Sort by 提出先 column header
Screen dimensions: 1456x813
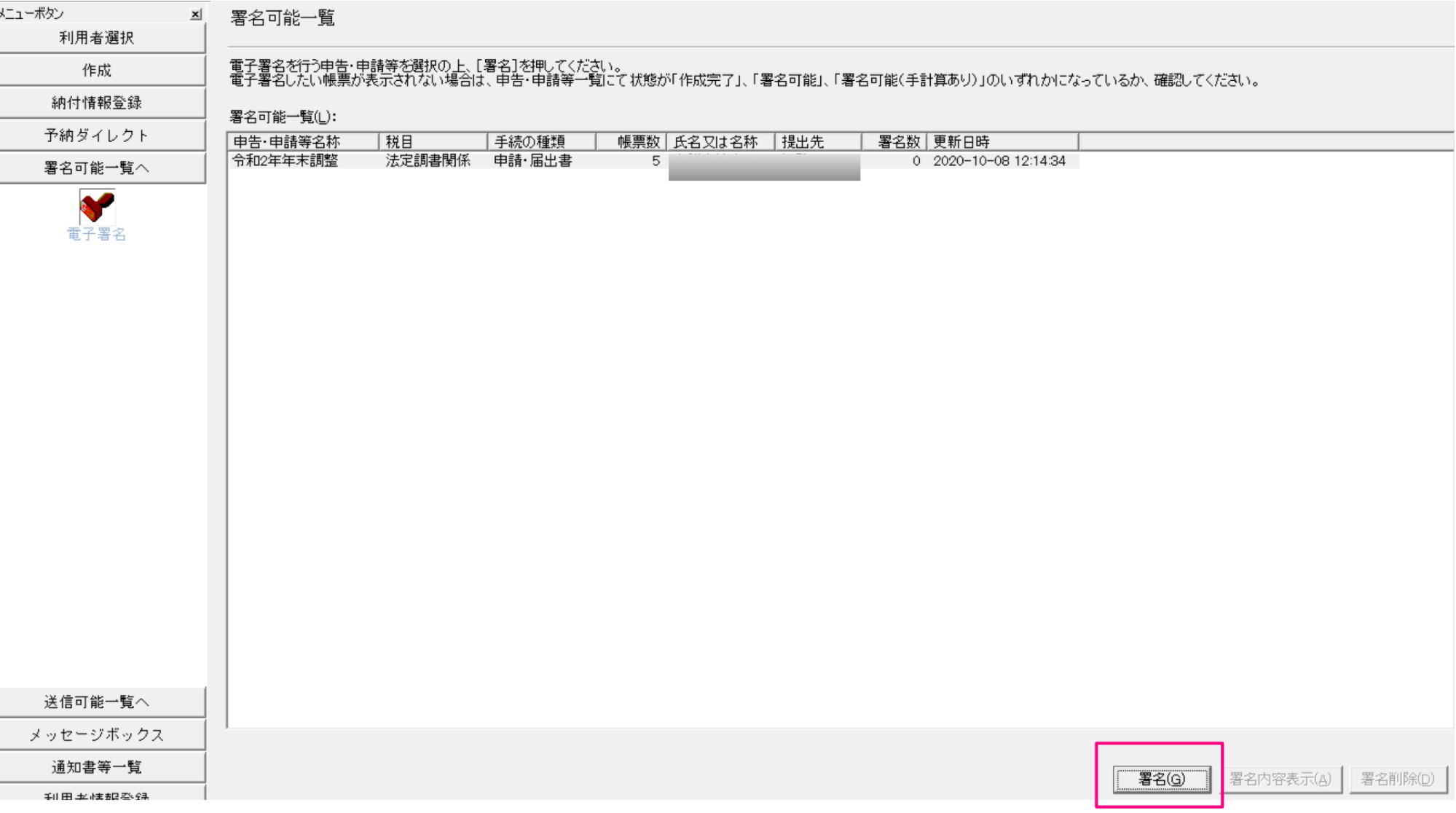(819, 142)
